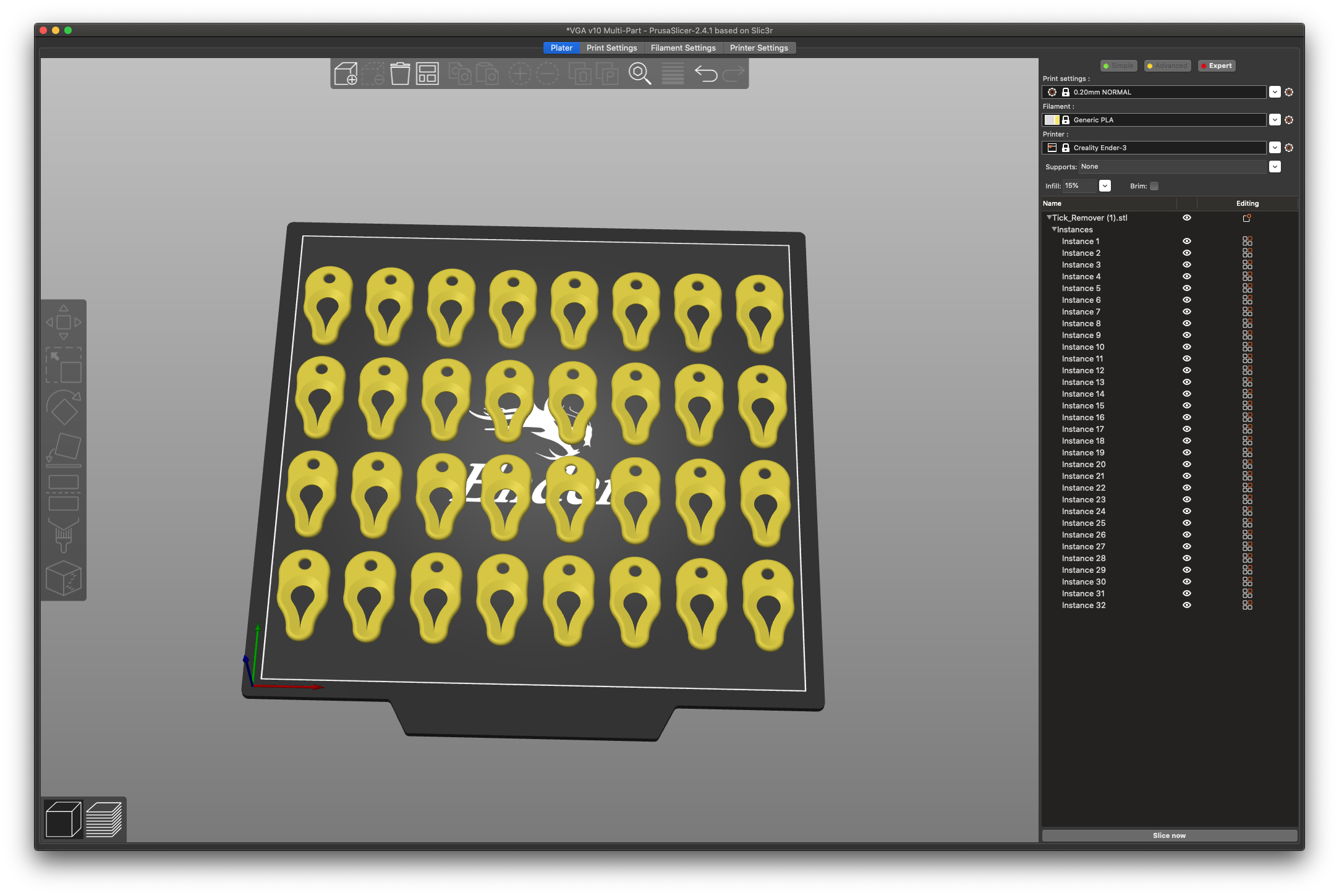Open the Filament Settings tab
Image resolution: width=1339 pixels, height=896 pixels.
point(683,48)
